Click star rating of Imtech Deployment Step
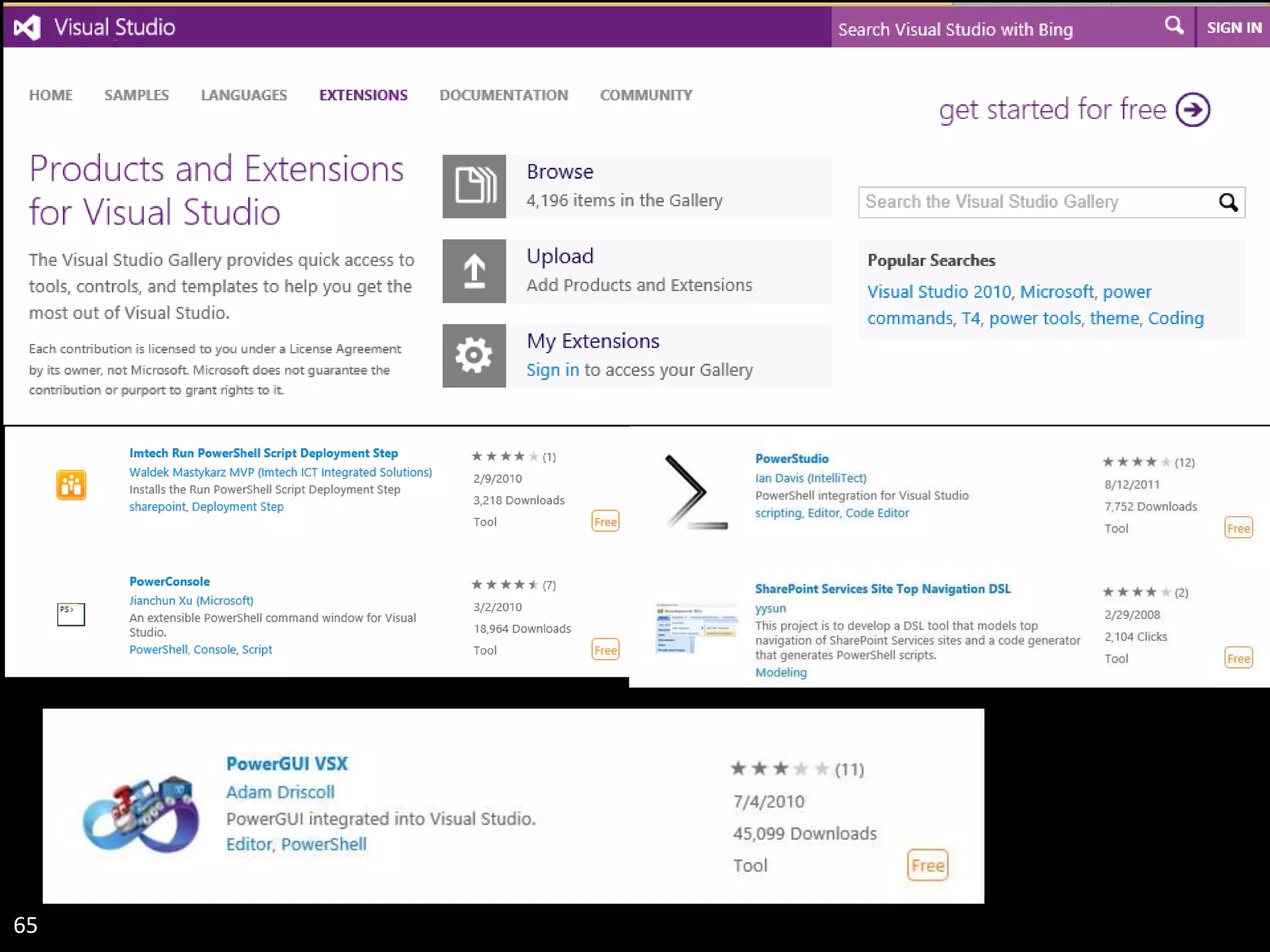1270x952 pixels. [x=505, y=456]
